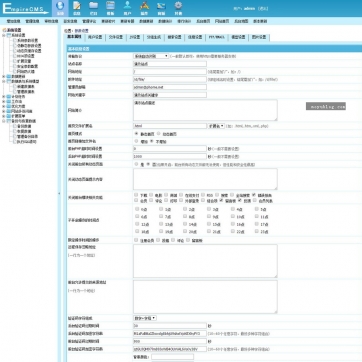This screenshot has height=362, width=362.
Task: Open the globe System icon in header
Action: coord(60,8)
